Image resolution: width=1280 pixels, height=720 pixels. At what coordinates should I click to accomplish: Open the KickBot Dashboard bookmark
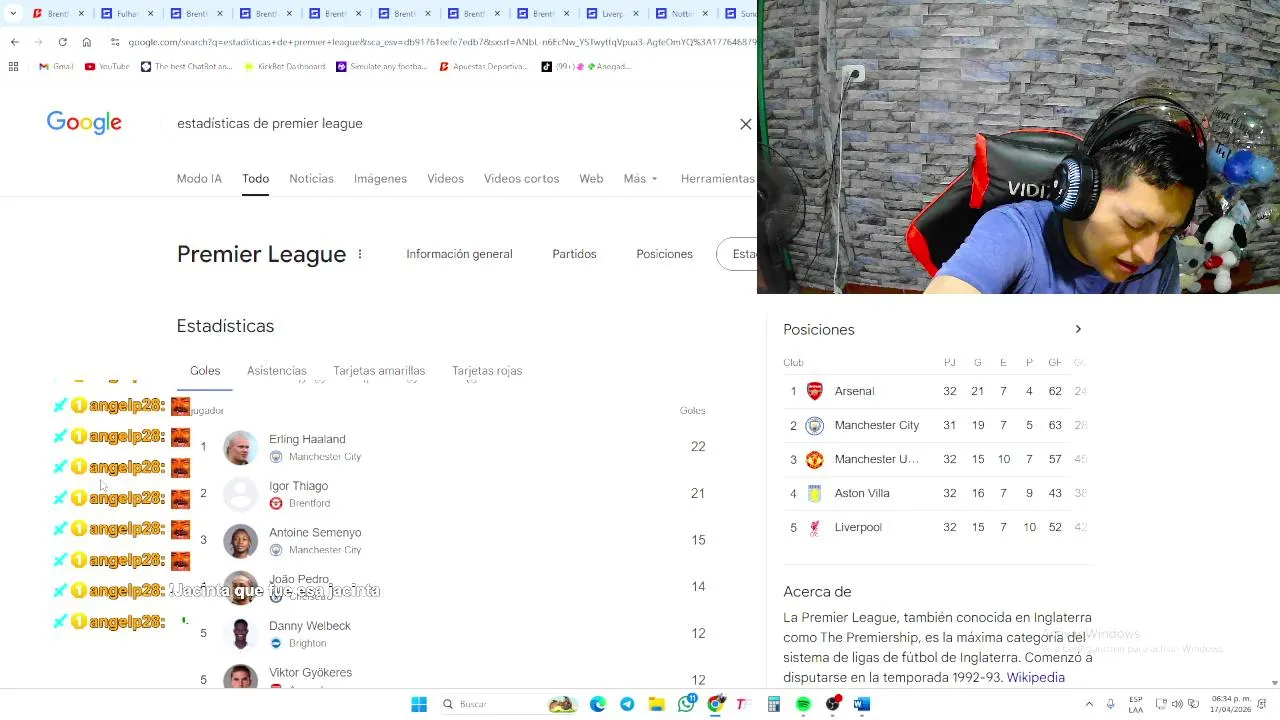tap(284, 67)
